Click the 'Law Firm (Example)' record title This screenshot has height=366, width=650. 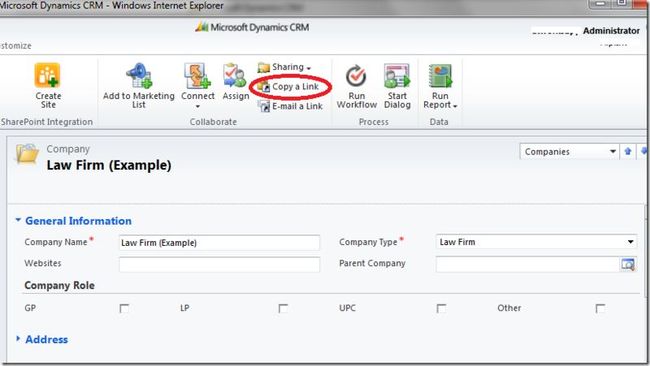(109, 165)
